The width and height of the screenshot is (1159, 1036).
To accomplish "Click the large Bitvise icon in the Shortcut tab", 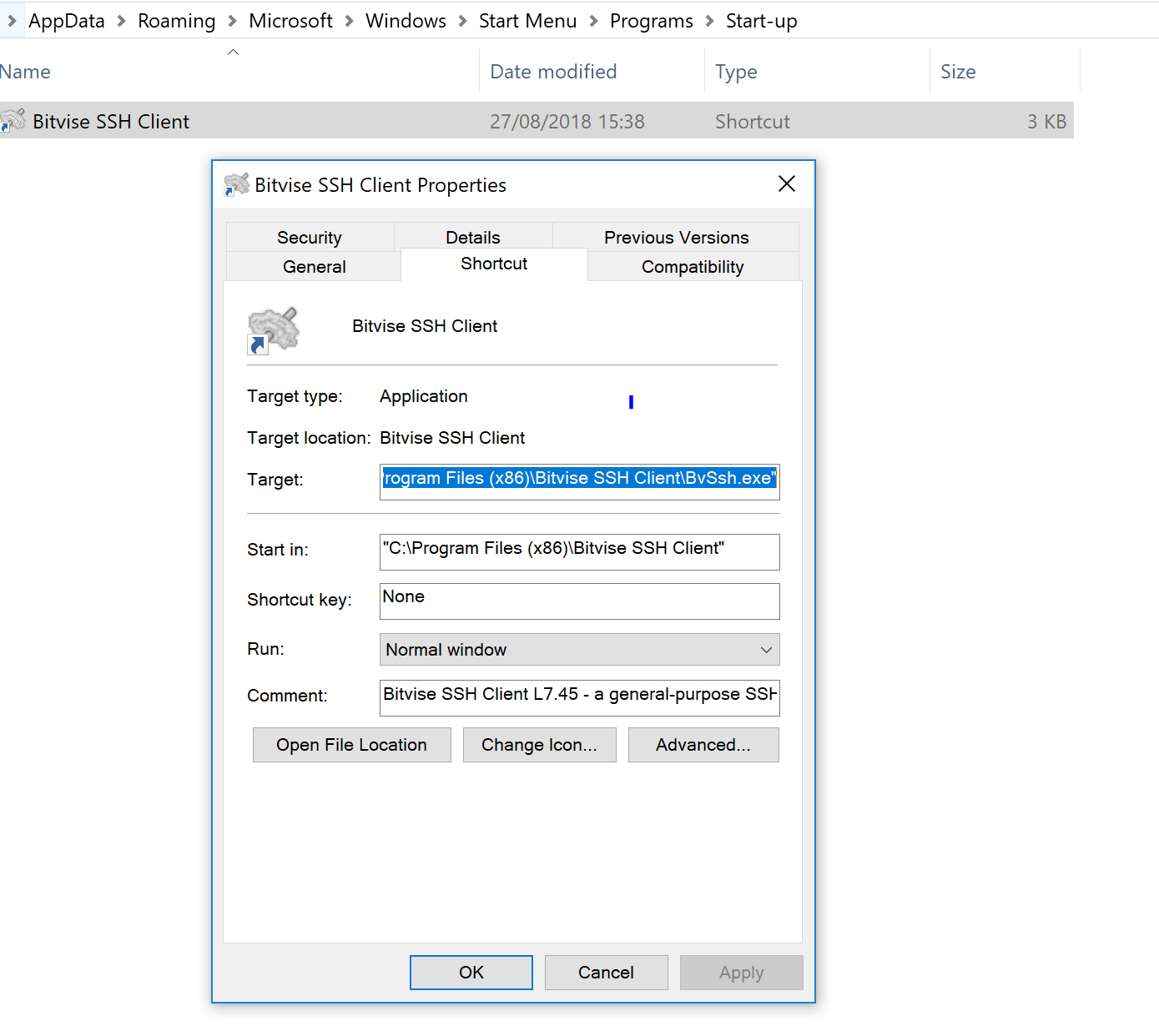I will (x=274, y=330).
